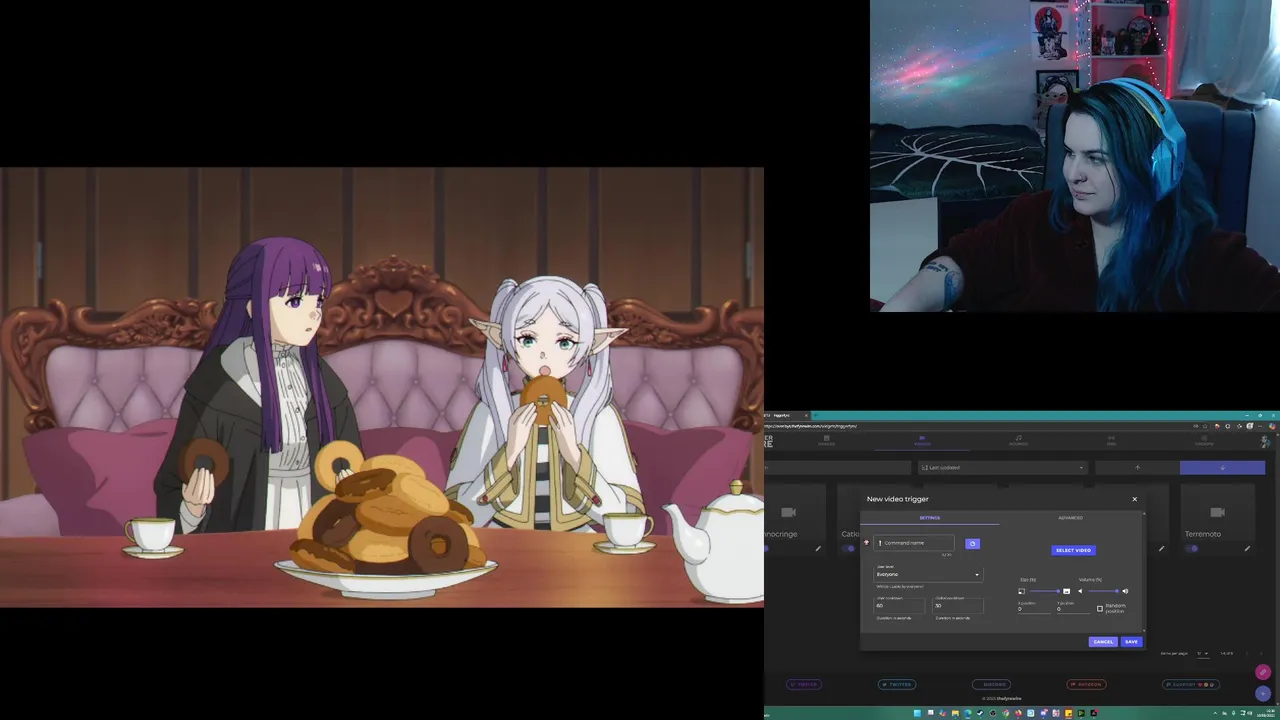Adjust the Size slider handle
Screen dimensions: 1280x720
coord(1058,591)
